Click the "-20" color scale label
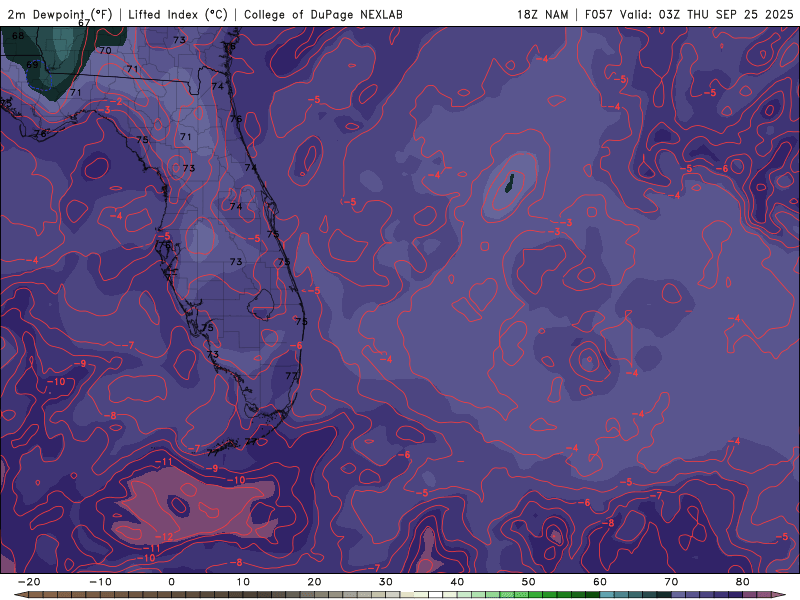 click(x=29, y=582)
